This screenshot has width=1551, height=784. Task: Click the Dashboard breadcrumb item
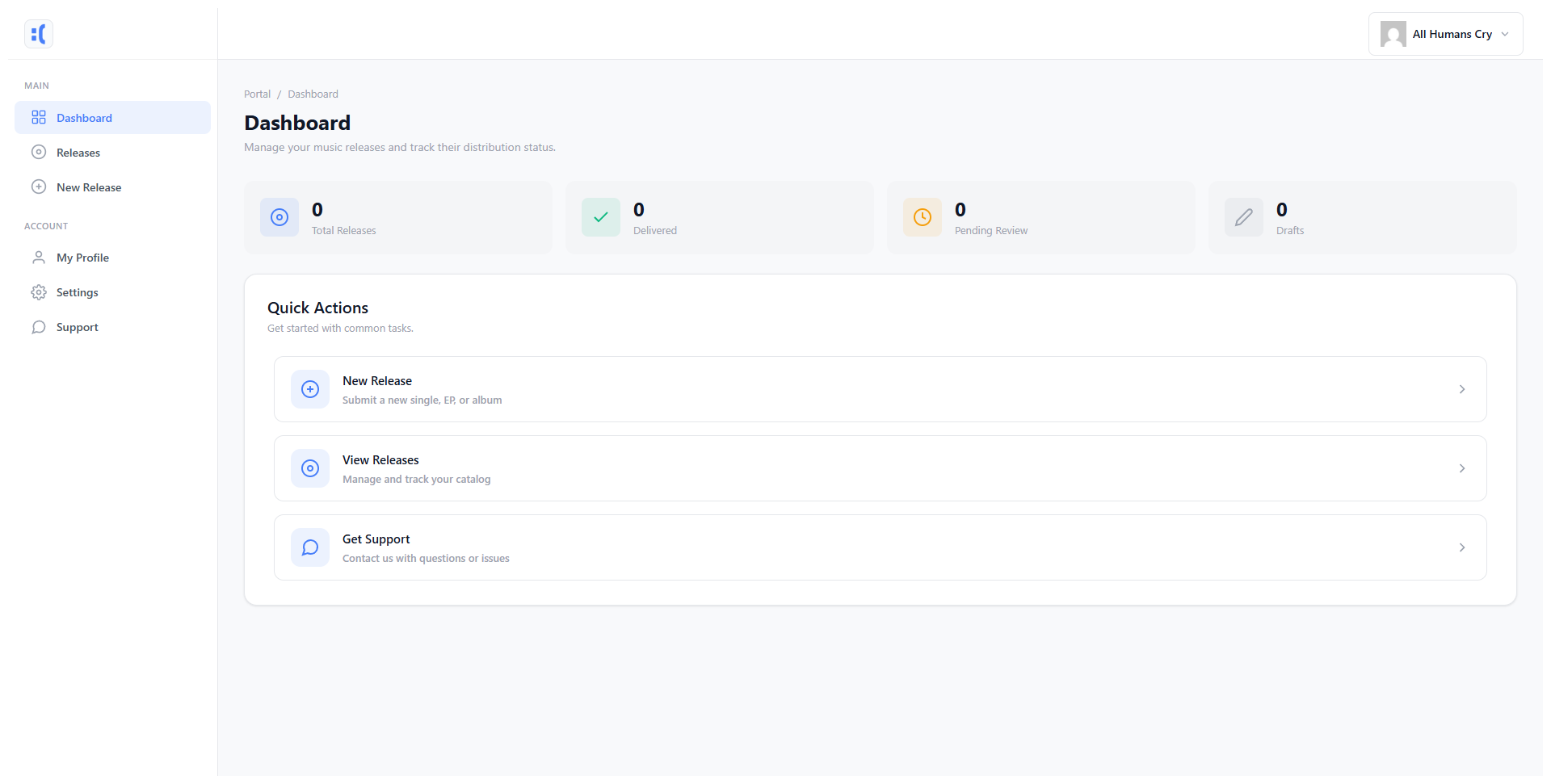pos(313,94)
